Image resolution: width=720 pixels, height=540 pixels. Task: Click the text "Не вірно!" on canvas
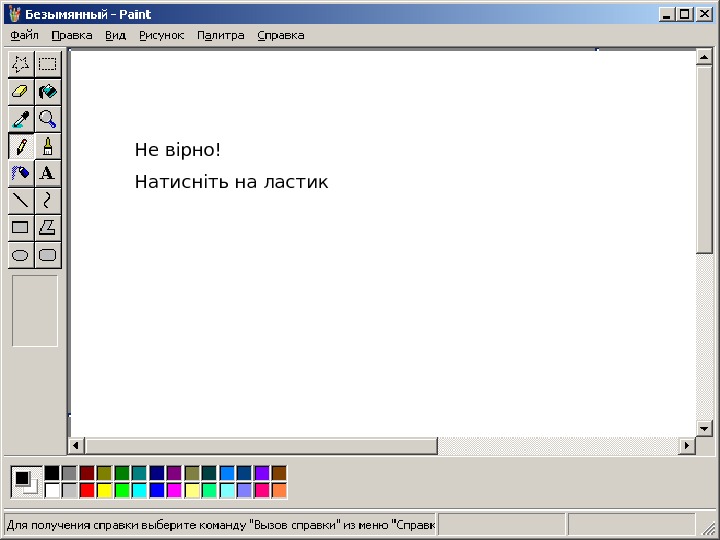(178, 150)
